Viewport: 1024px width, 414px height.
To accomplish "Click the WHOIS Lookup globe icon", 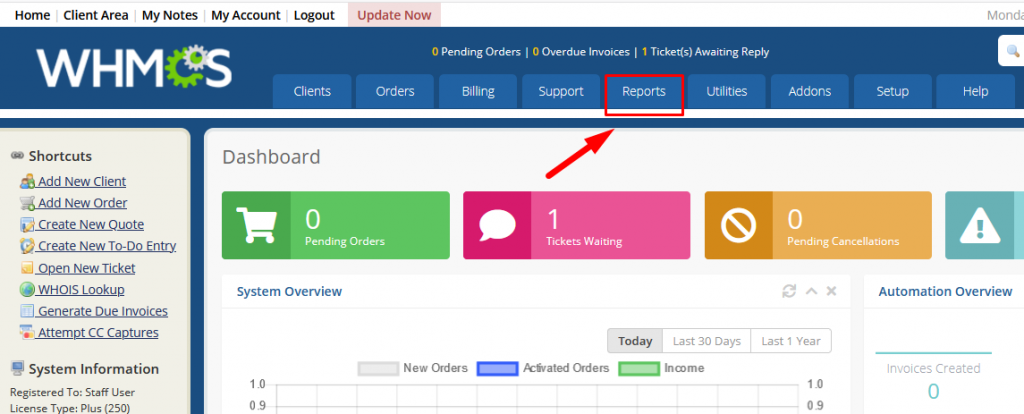I will pos(27,289).
